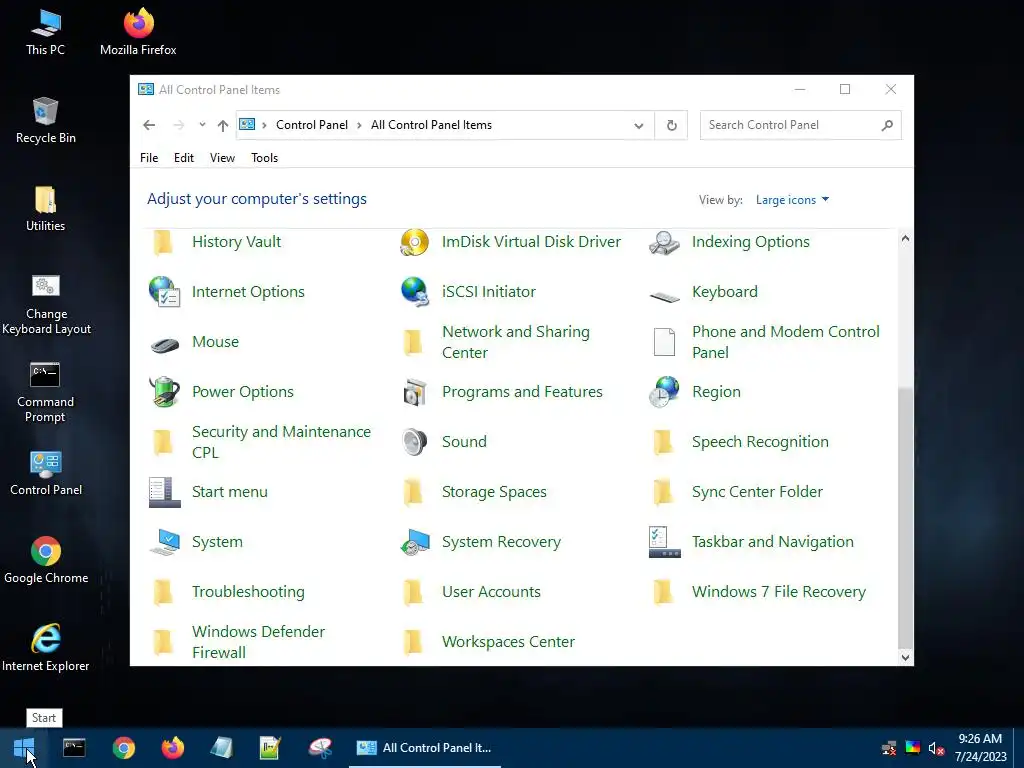Screen dimensions: 1024x768
Task: Open Network and Sharing Center icon
Action: (x=413, y=342)
